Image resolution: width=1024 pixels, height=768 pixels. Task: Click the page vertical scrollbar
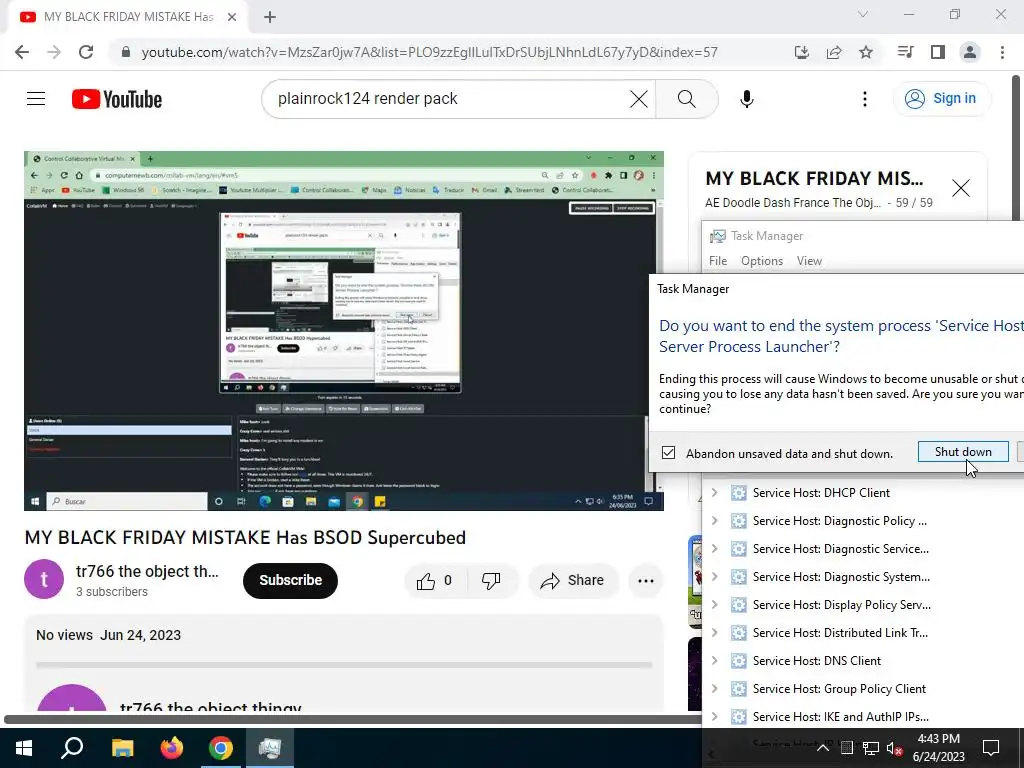pyautogui.click(x=1016, y=150)
